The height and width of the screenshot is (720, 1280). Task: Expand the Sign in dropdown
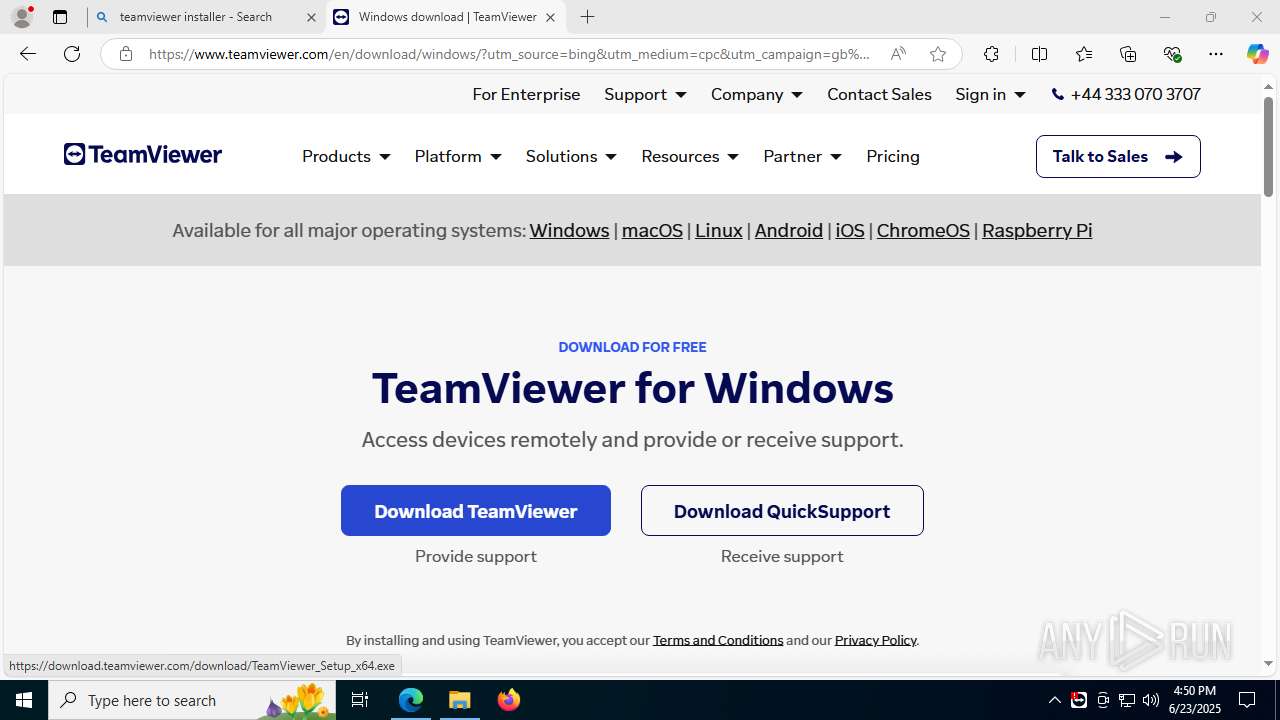[x=990, y=94]
